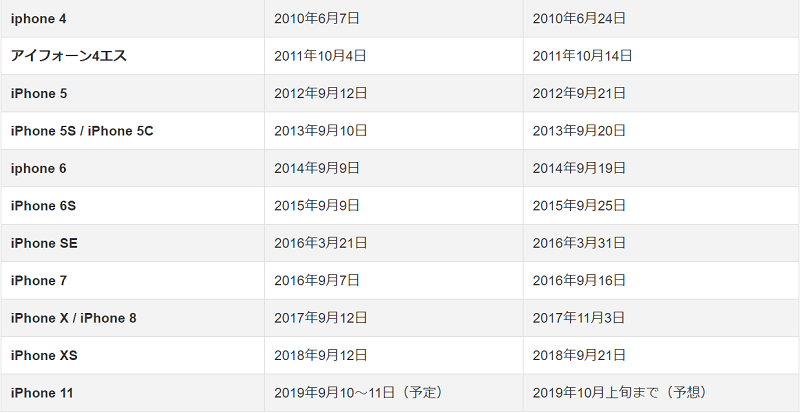Select the iPhone X / iPhone 8 label

pos(73,318)
